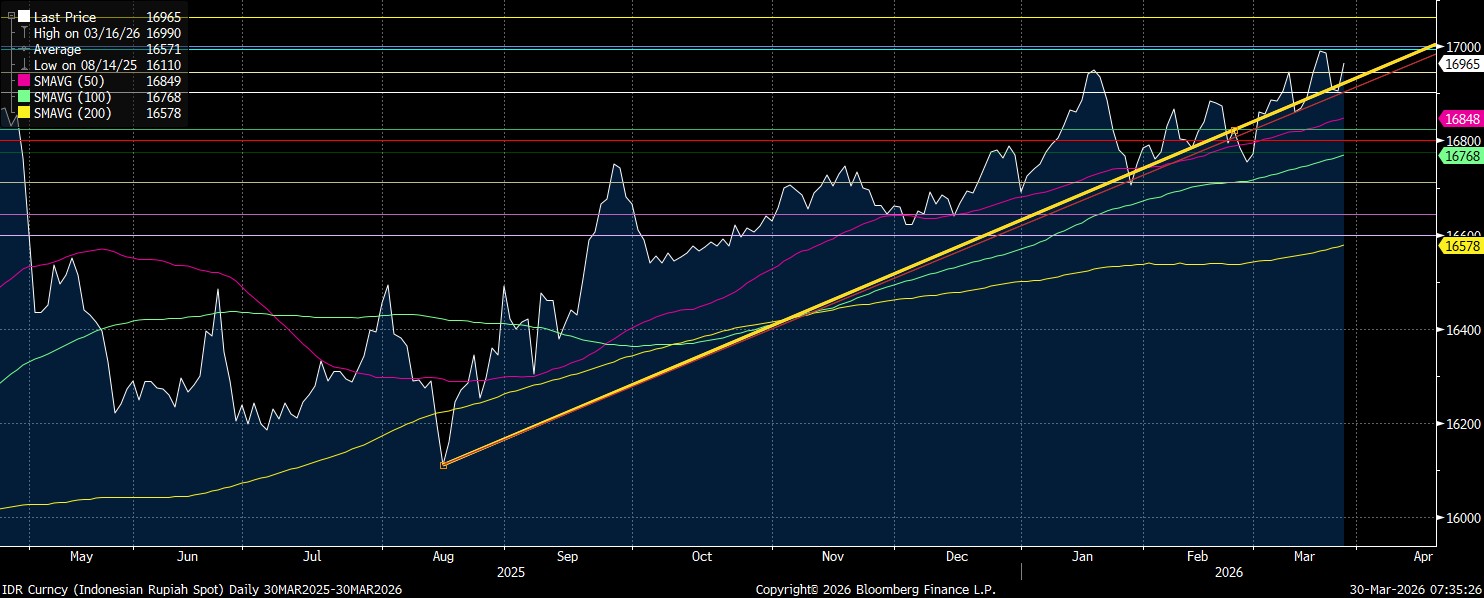The width and height of the screenshot is (1484, 598).
Task: Select the Low on 08/14/25 marker icon
Action: tap(24, 65)
